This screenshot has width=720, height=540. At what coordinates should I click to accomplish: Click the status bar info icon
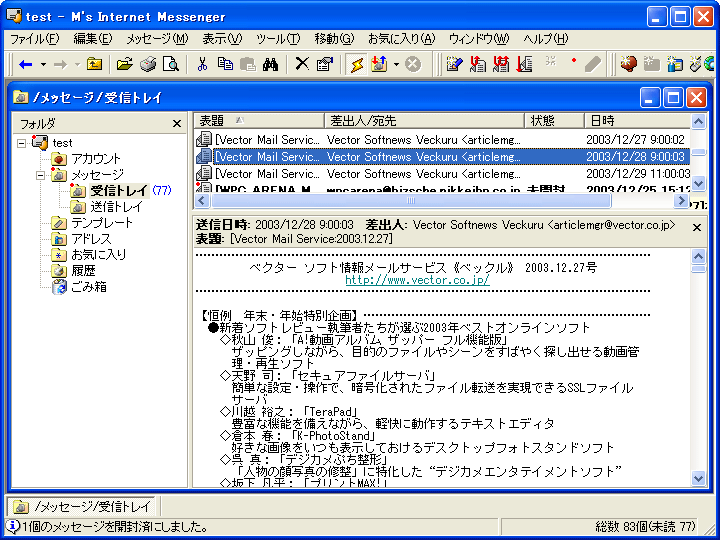(x=14, y=526)
